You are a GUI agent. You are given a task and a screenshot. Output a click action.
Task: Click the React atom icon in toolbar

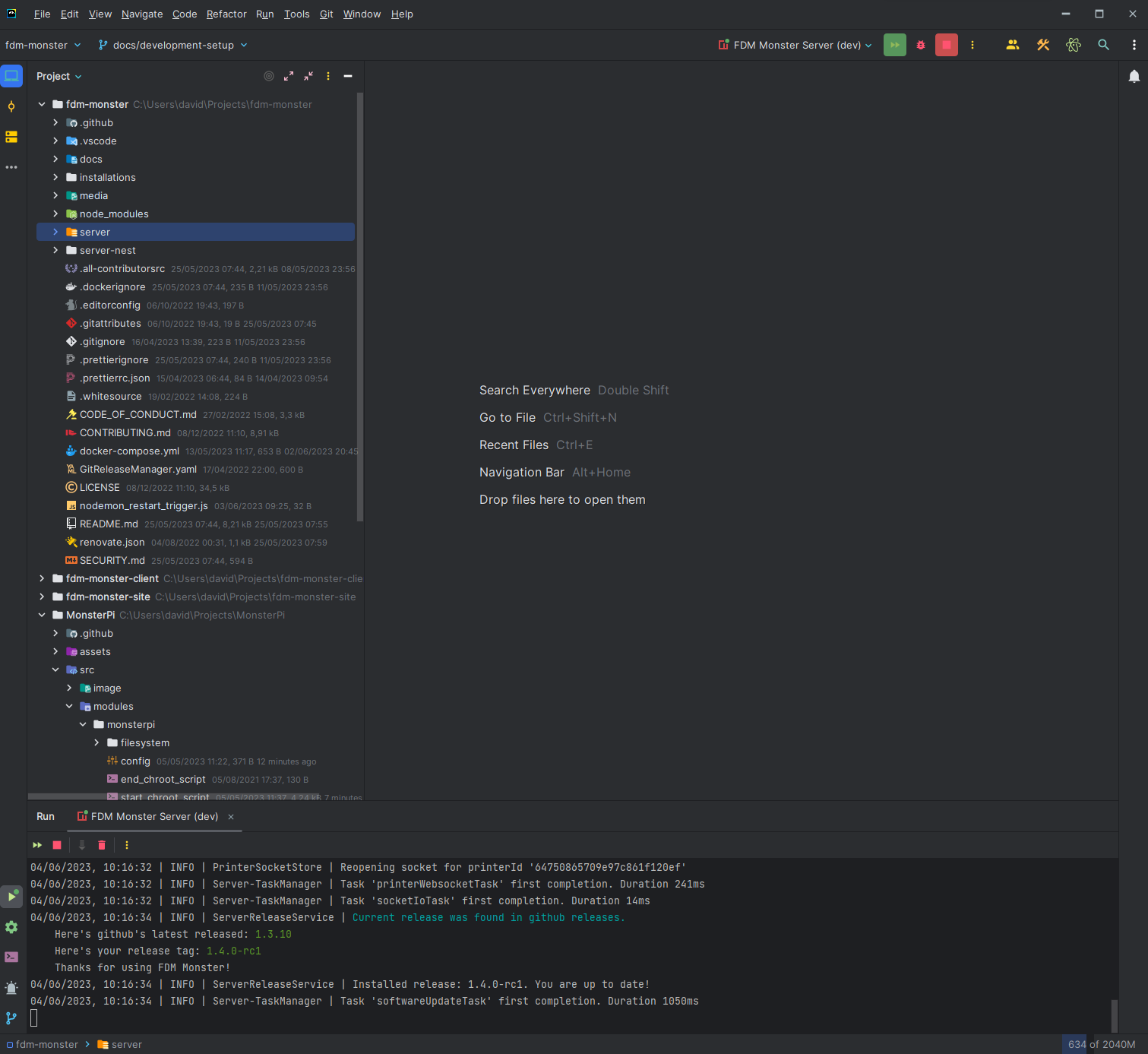(x=1074, y=45)
